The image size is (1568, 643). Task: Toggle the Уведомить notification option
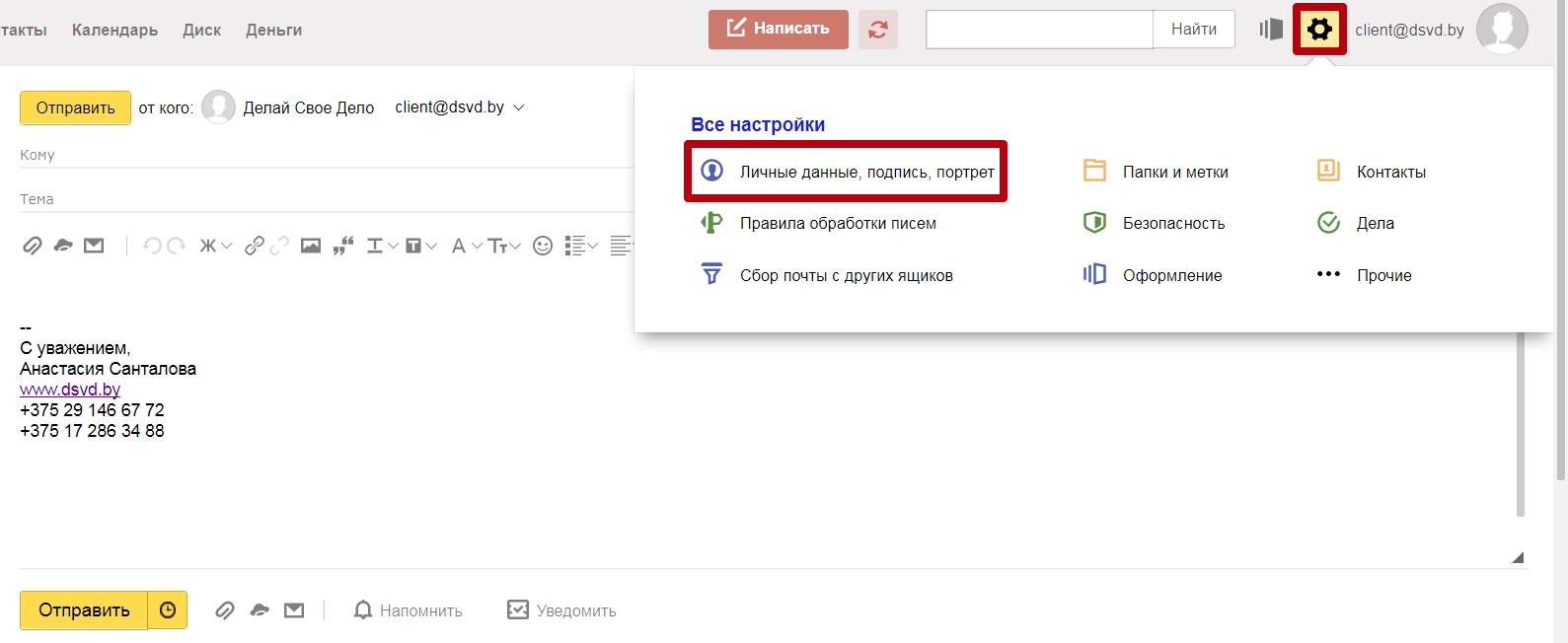[x=561, y=610]
